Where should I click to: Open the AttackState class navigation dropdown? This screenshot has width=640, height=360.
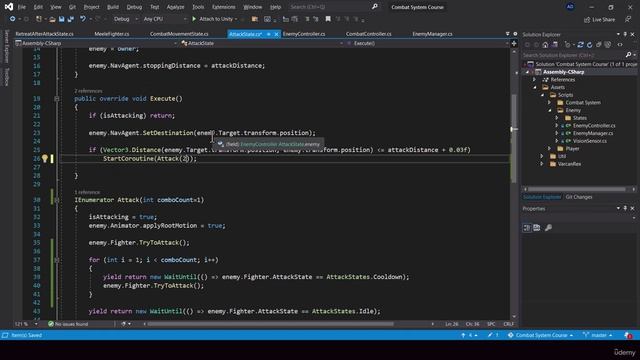262,43
